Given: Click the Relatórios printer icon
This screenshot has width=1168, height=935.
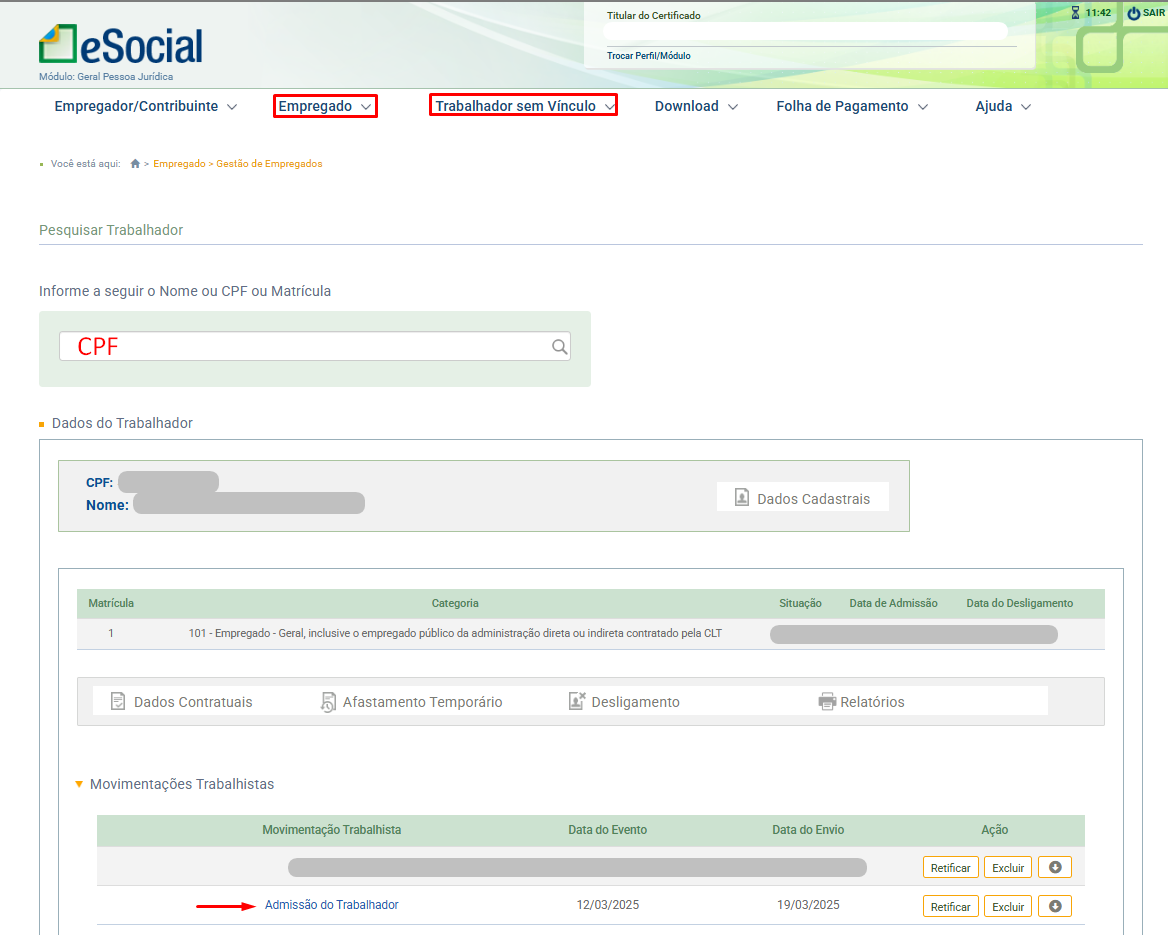Looking at the screenshot, I should point(827,701).
